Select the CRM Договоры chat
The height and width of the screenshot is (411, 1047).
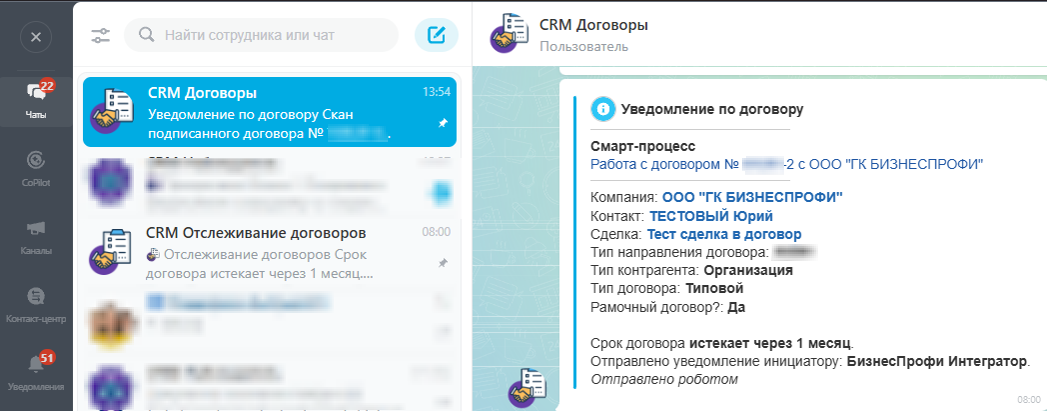[x=270, y=111]
